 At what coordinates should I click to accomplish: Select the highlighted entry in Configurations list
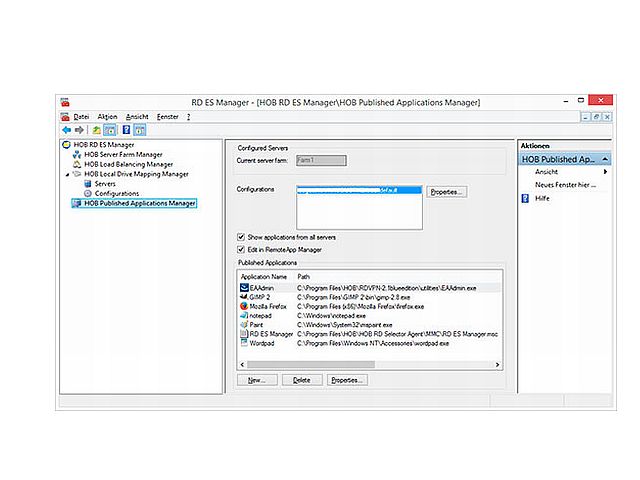tap(359, 190)
